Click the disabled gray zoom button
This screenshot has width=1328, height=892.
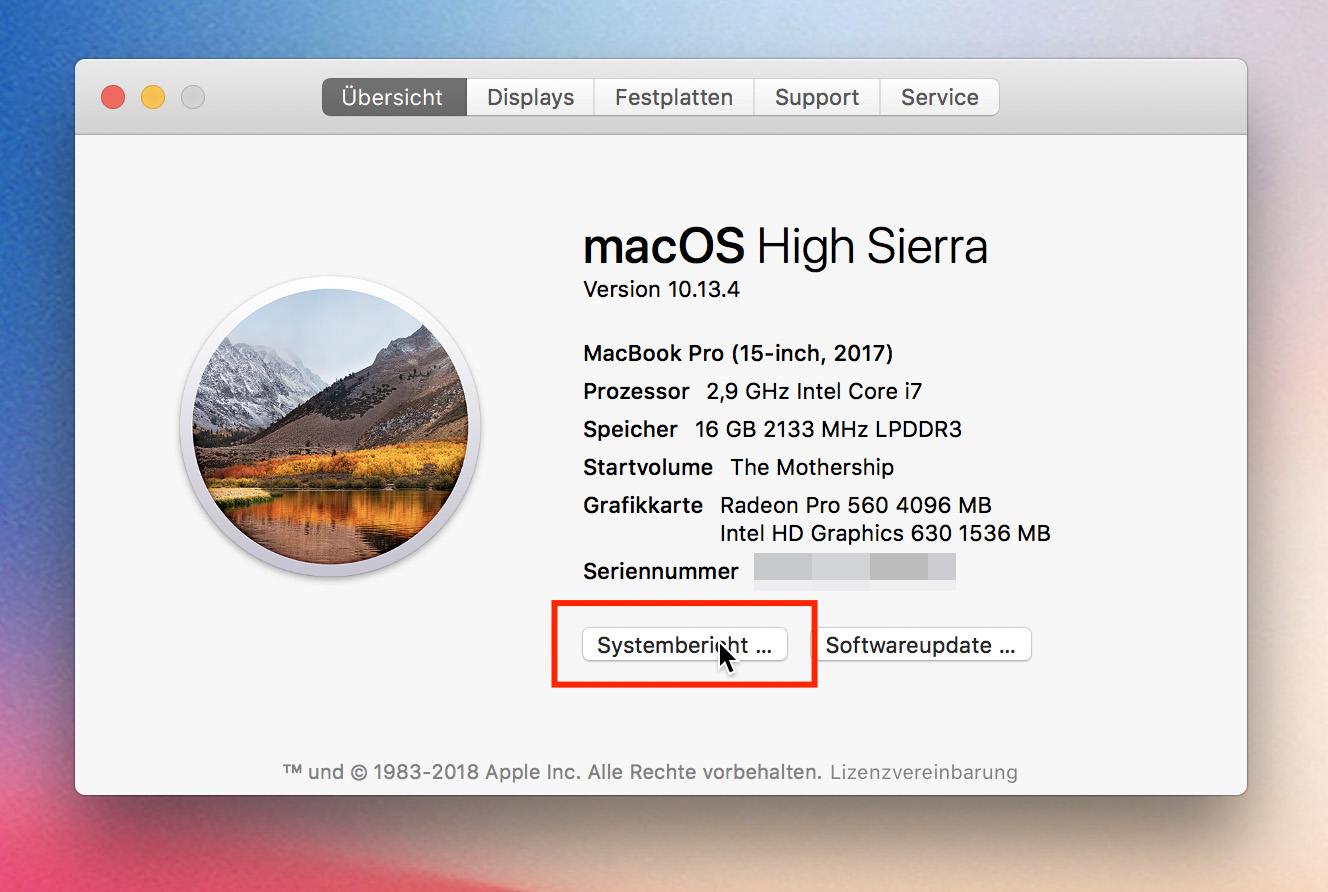point(193,97)
